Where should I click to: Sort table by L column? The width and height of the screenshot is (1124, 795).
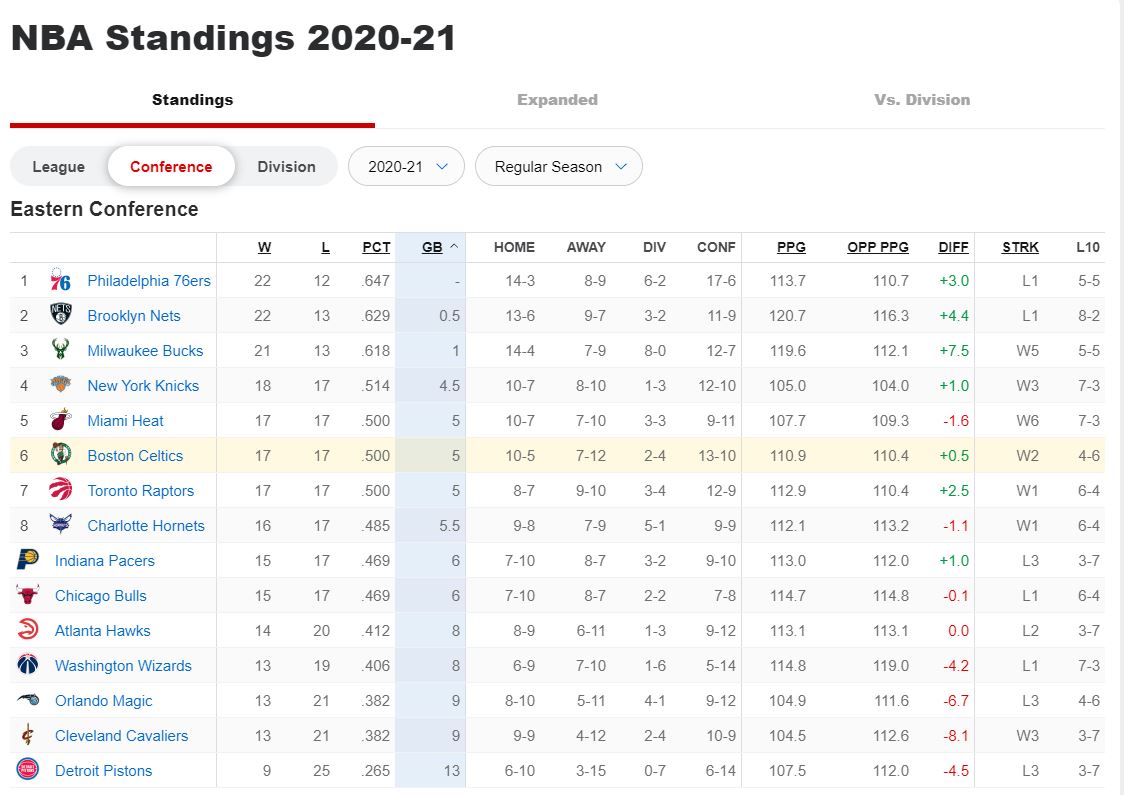[325, 247]
